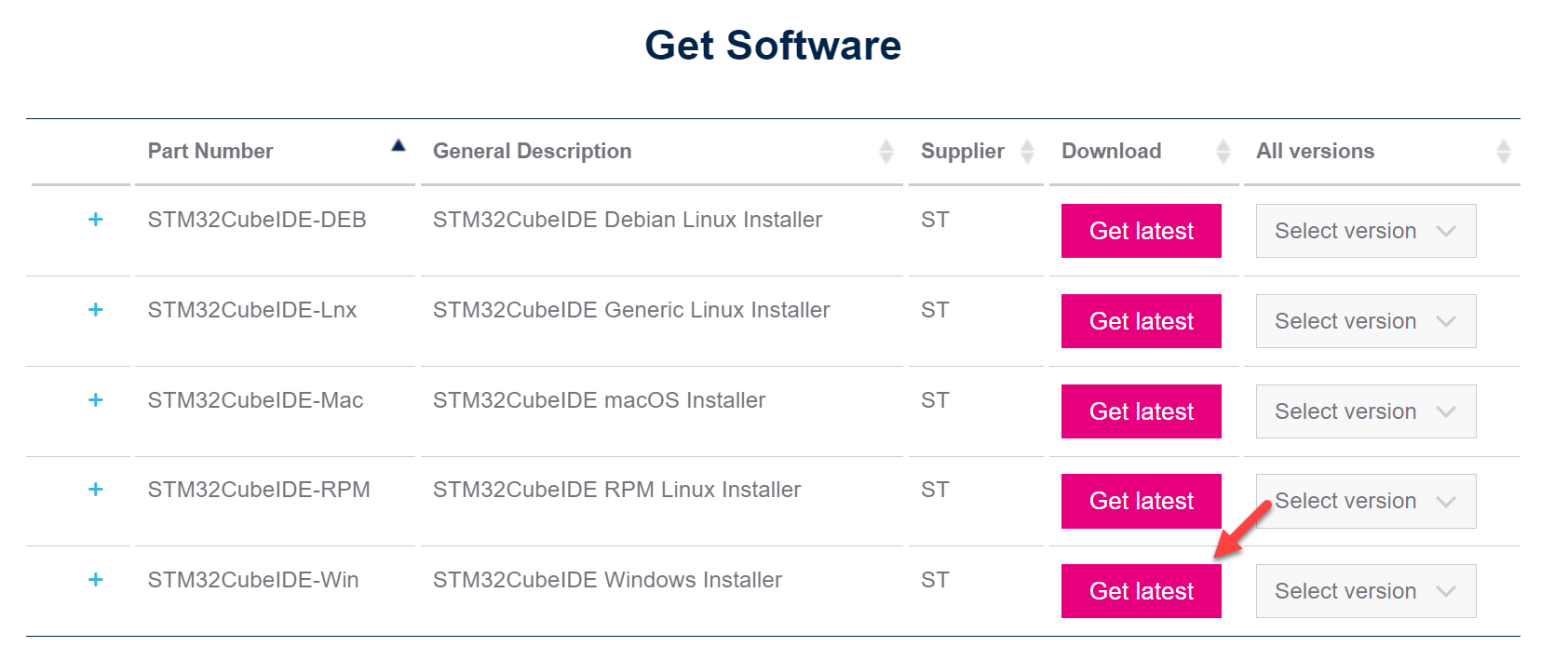Screen dimensions: 1568x660
Task: Click STM32CubeIDE Windows Installer description
Action: coord(607,580)
